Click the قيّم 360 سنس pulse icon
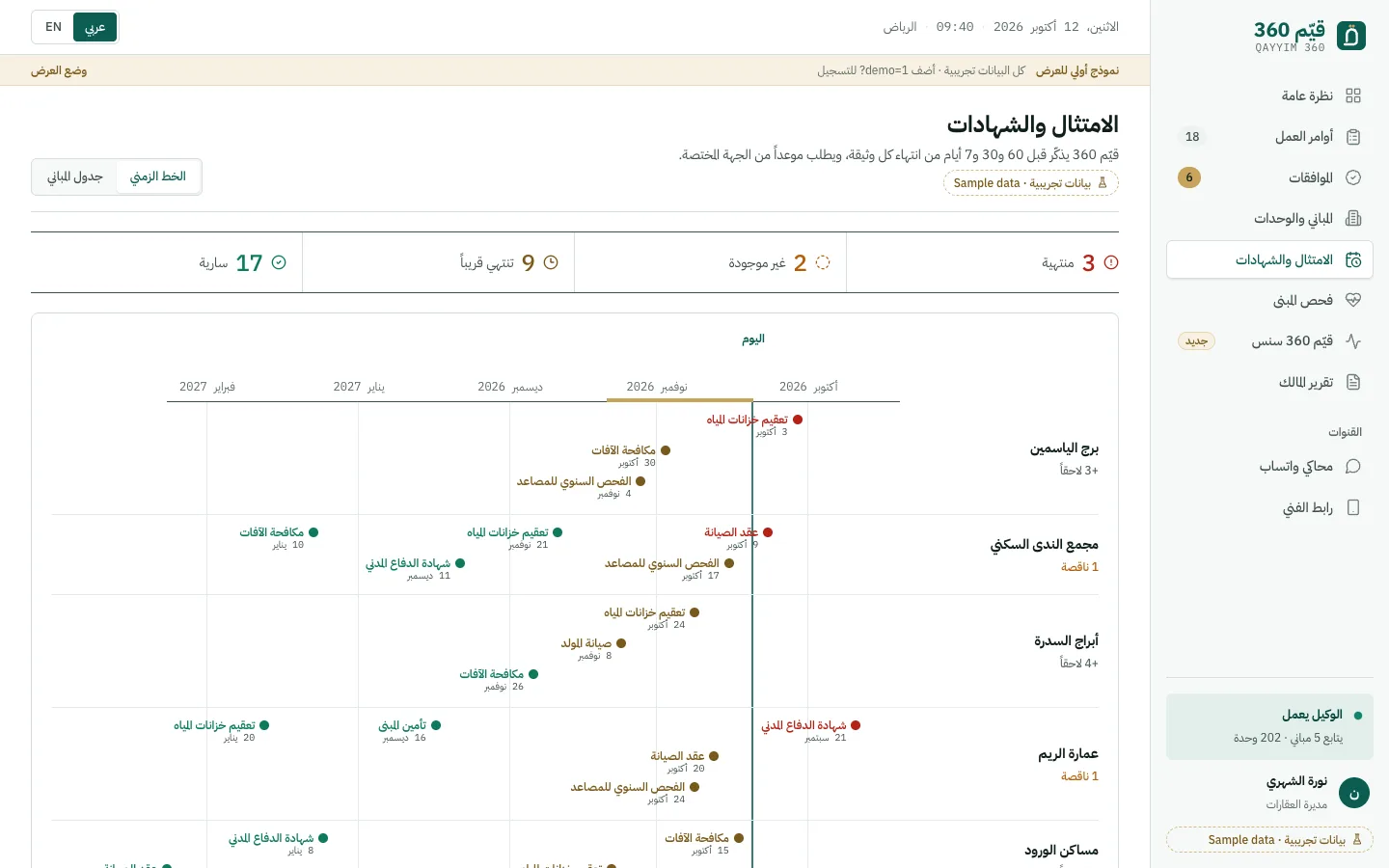The height and width of the screenshot is (868, 1389). tap(1353, 341)
